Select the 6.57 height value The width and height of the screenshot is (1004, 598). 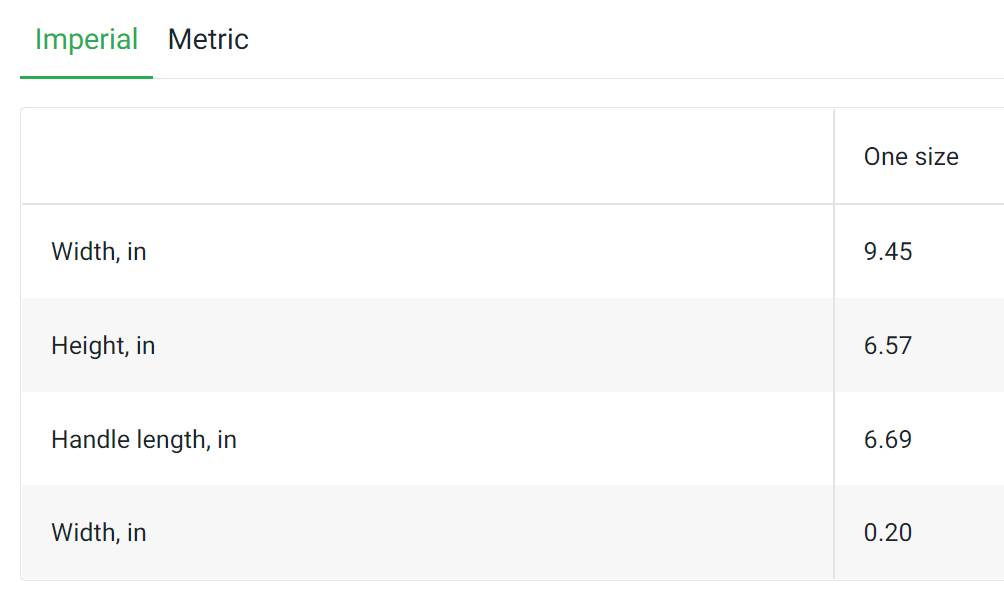pyautogui.click(x=888, y=346)
